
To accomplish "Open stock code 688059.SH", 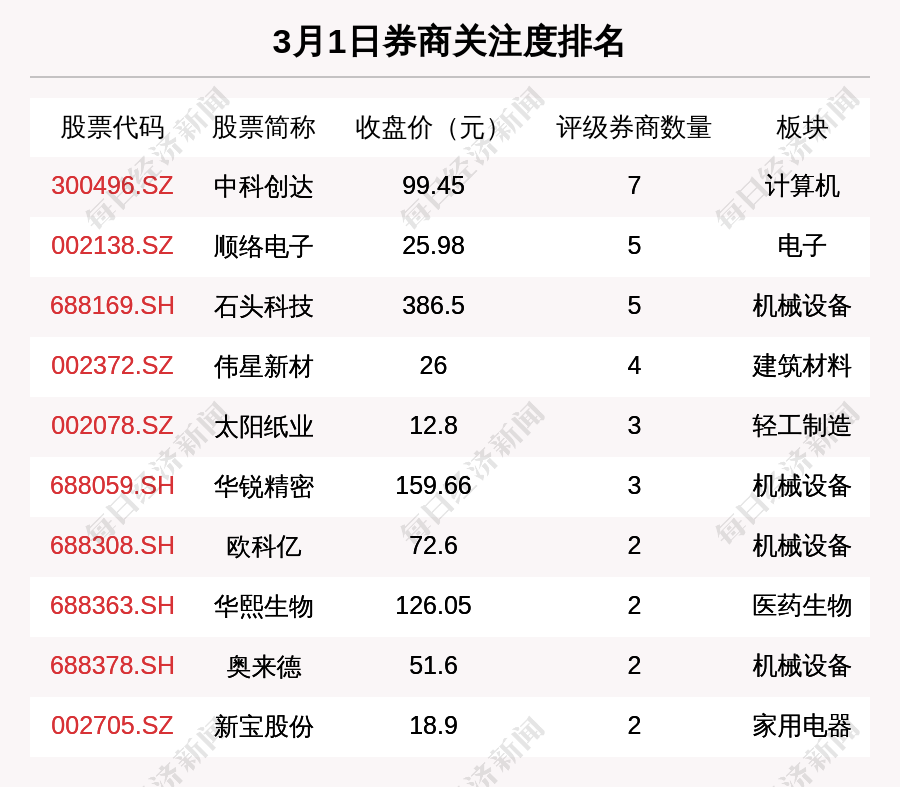I will click(x=112, y=486).
